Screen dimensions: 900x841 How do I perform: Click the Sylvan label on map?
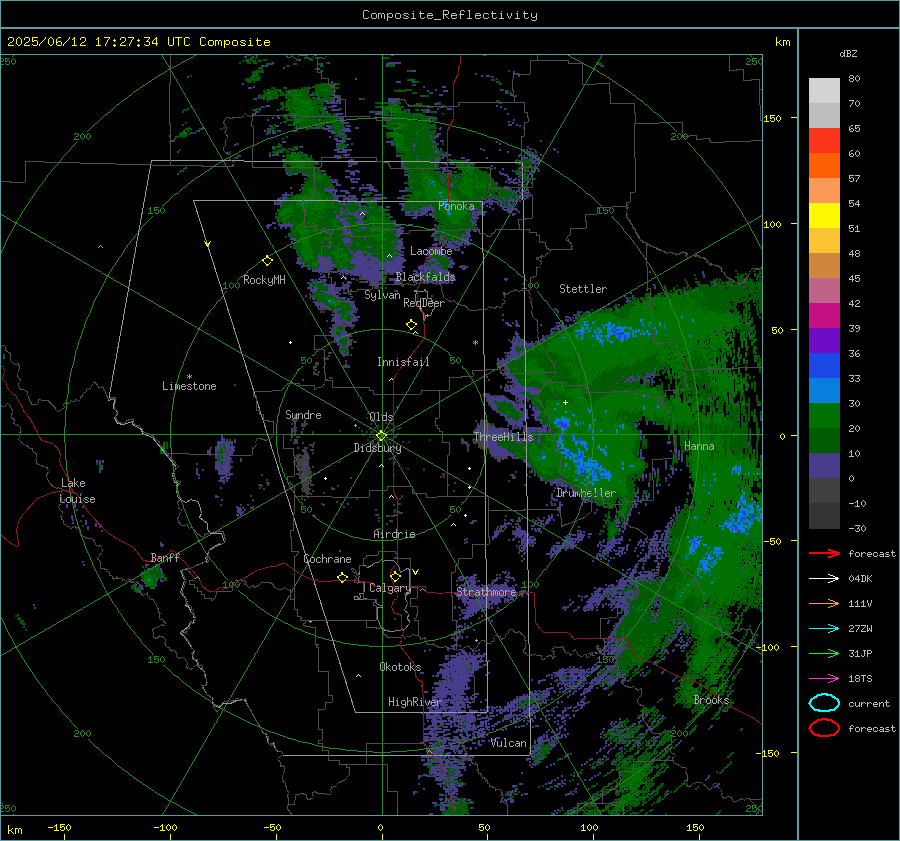point(382,295)
